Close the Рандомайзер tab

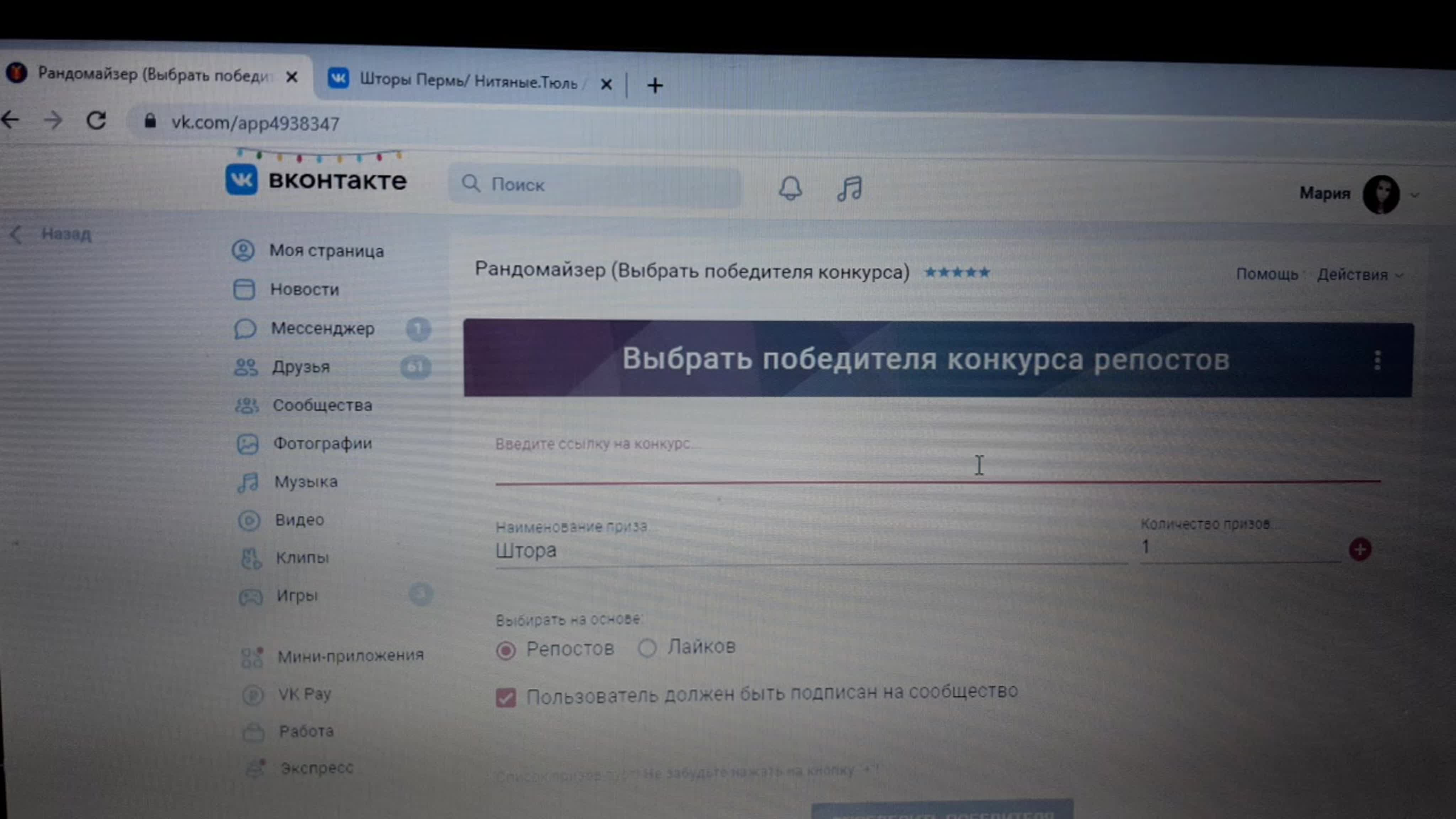pos(291,77)
